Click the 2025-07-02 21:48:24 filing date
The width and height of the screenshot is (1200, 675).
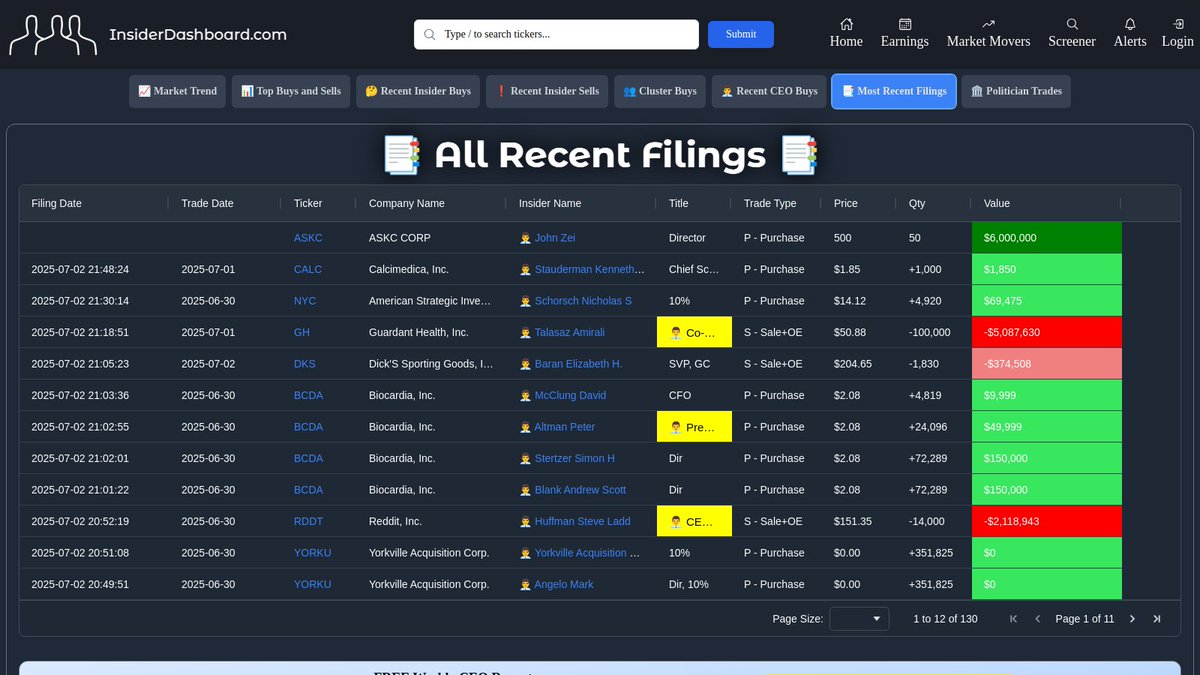(x=80, y=270)
